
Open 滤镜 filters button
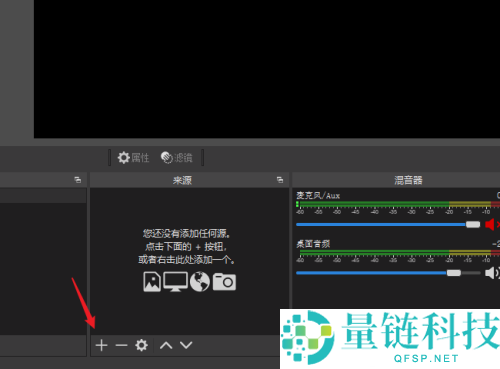[x=177, y=158]
